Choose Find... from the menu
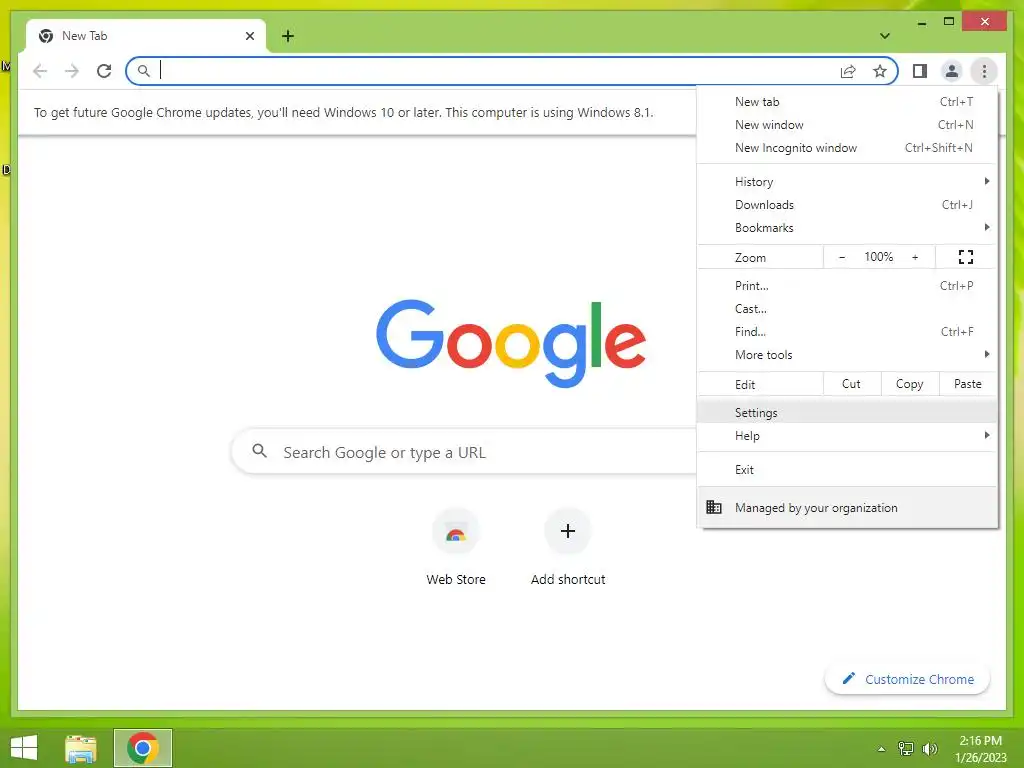 click(x=848, y=331)
